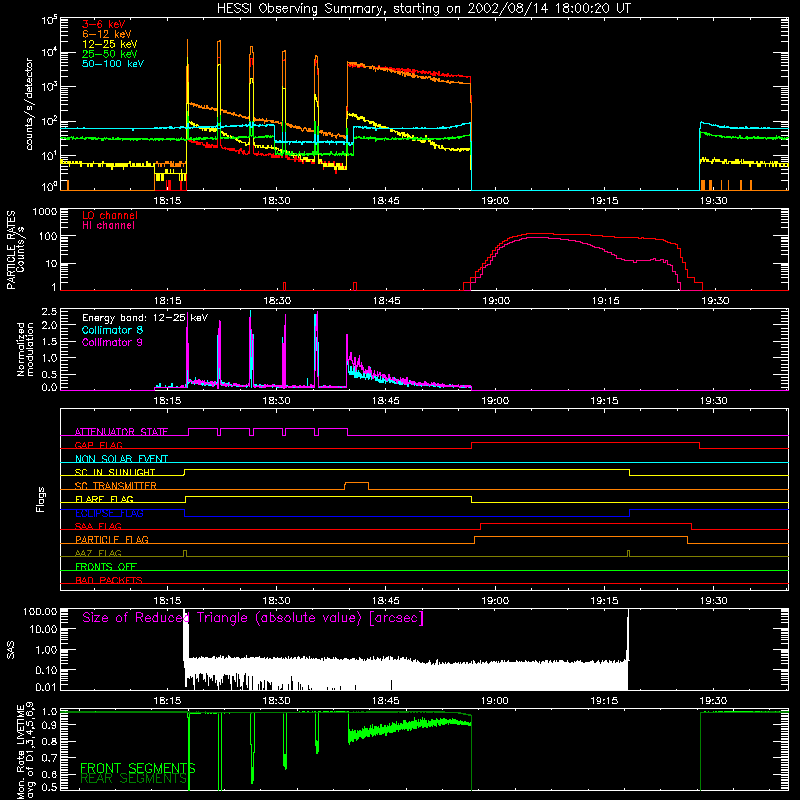The image size is (800, 800).
Task: Click the 18:45 tick under the top count-rate panel
Action: pyautogui.click(x=386, y=201)
